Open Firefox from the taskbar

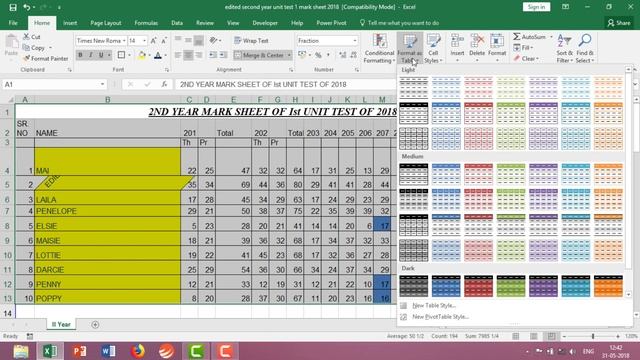[138, 351]
